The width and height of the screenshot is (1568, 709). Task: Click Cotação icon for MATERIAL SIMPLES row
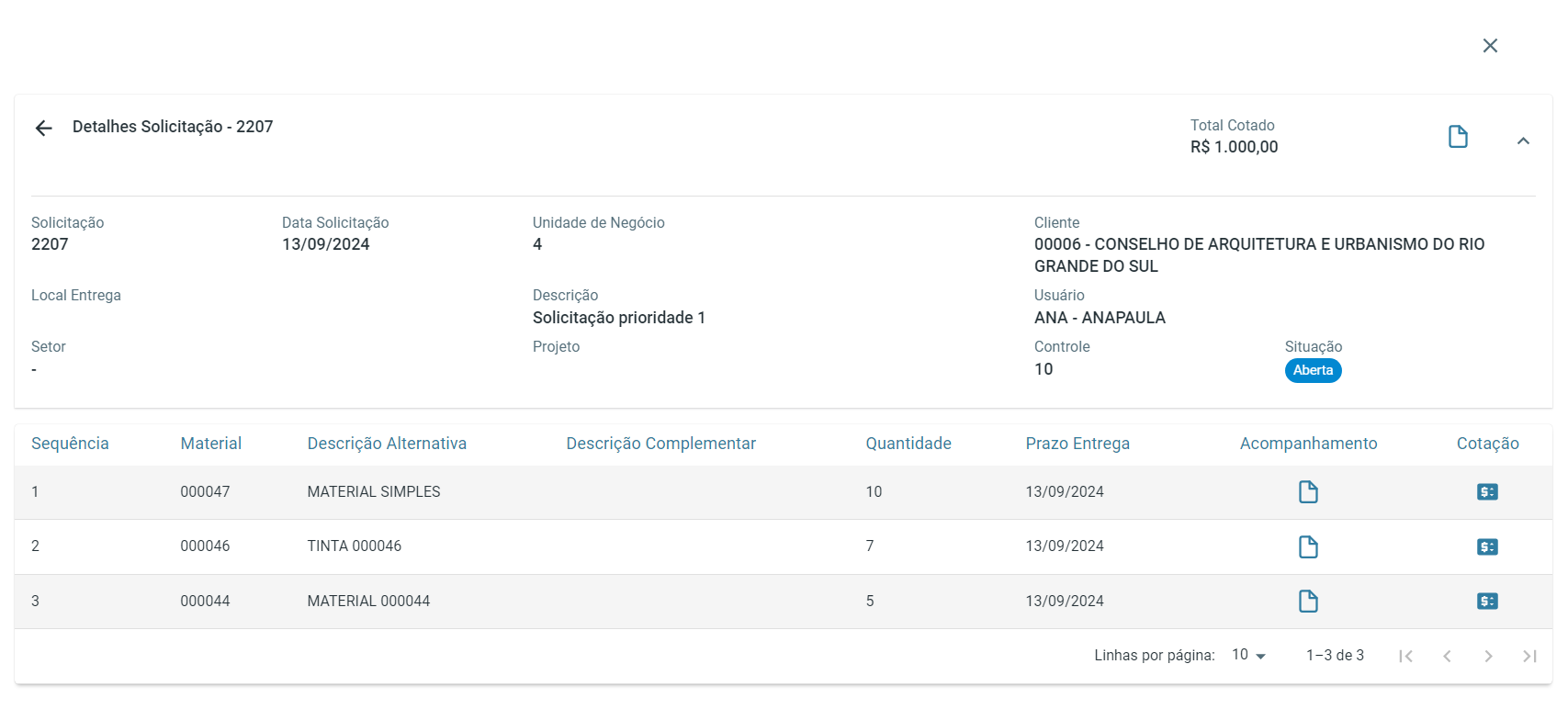coord(1487,492)
